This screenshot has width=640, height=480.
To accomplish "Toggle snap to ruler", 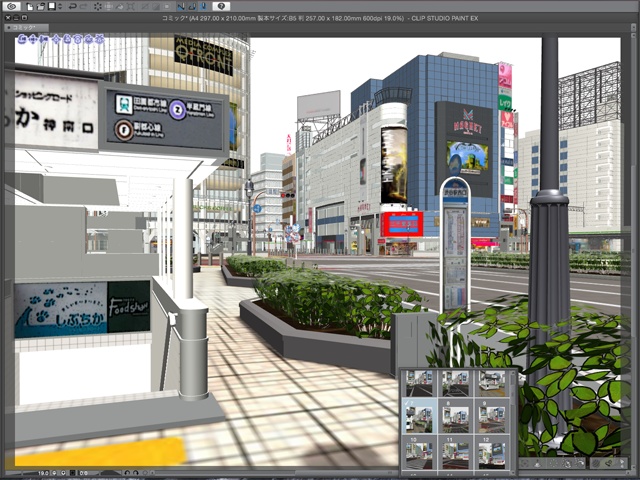I will [x=181, y=7].
